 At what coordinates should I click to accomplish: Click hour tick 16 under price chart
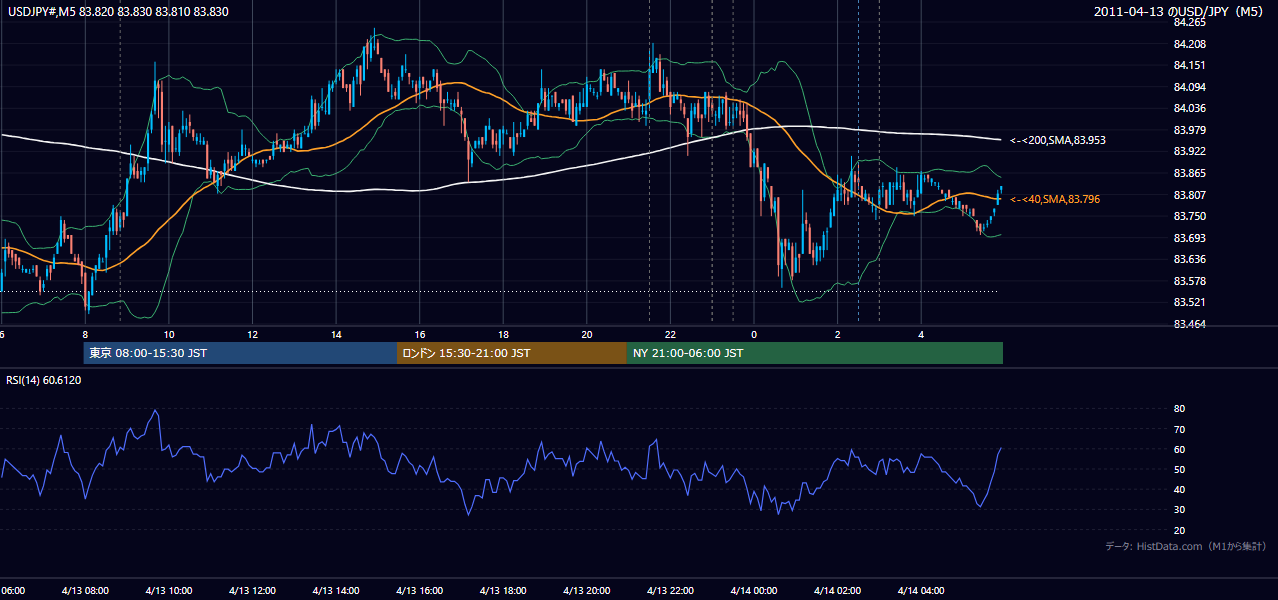pyautogui.click(x=420, y=335)
